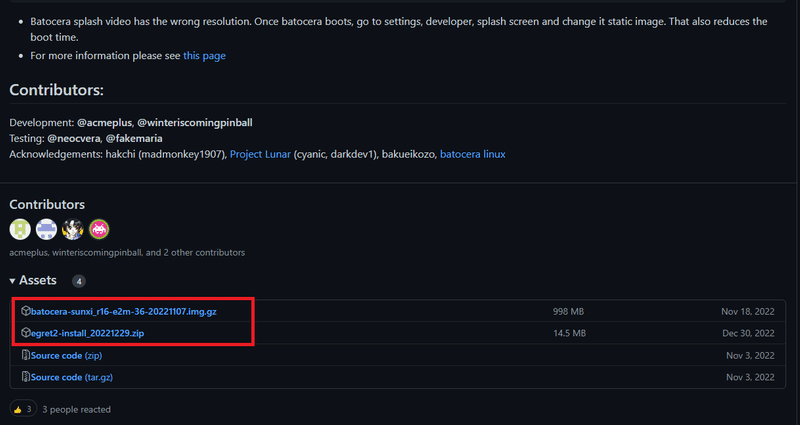
Task: Click the Nov 18, 2022 date
Action: pos(747,311)
